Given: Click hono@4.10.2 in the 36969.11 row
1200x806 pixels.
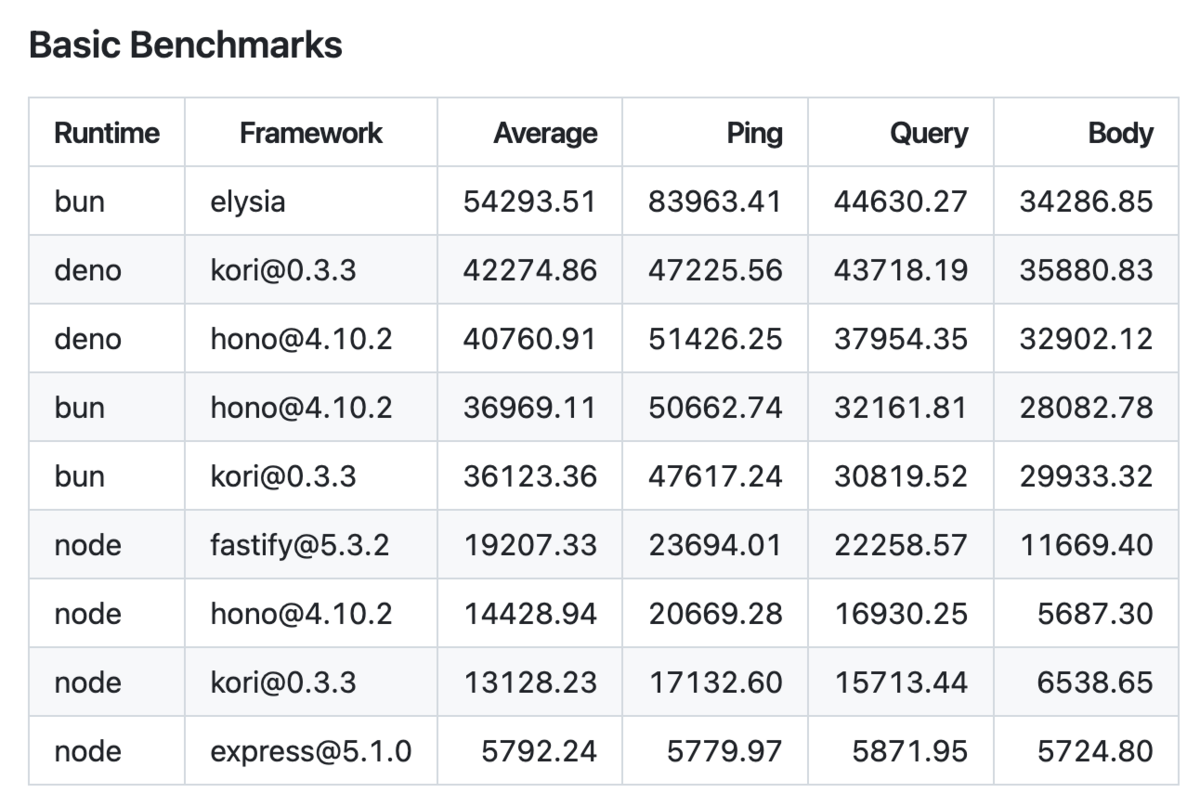Looking at the screenshot, I should 301,407.
